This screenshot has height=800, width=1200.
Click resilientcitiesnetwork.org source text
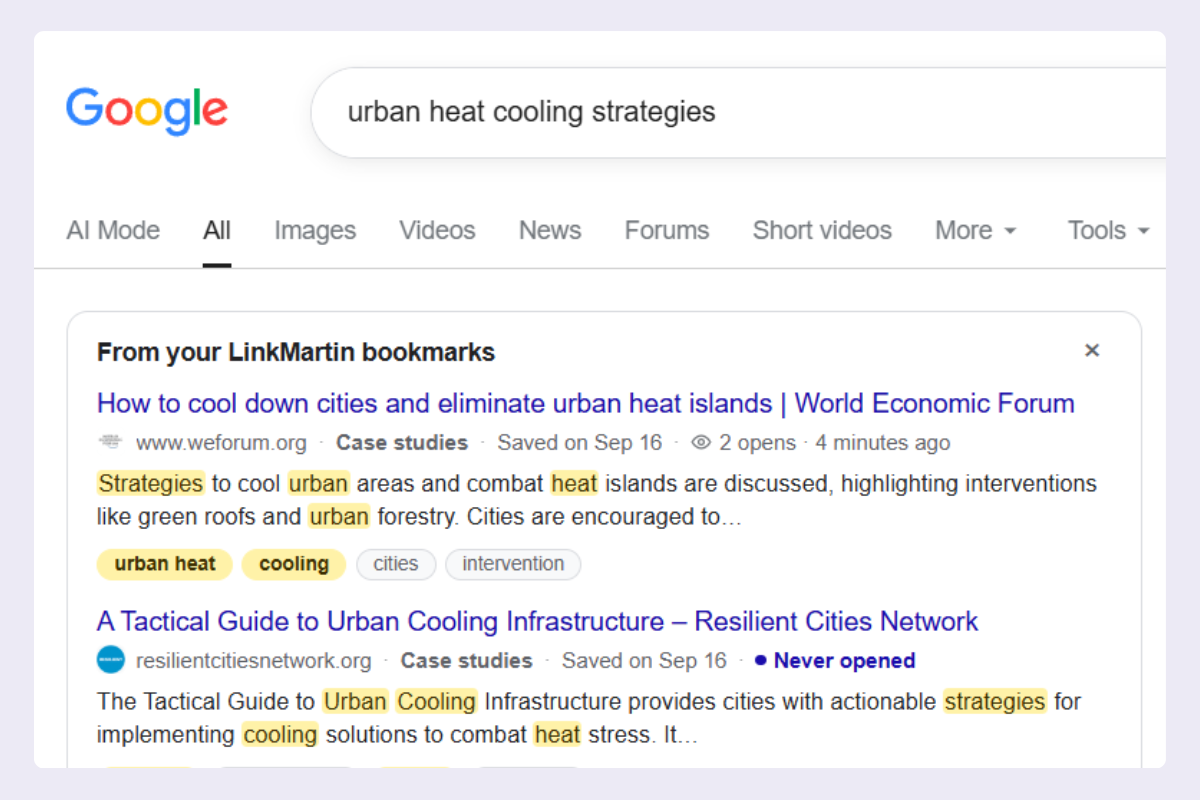click(x=253, y=660)
